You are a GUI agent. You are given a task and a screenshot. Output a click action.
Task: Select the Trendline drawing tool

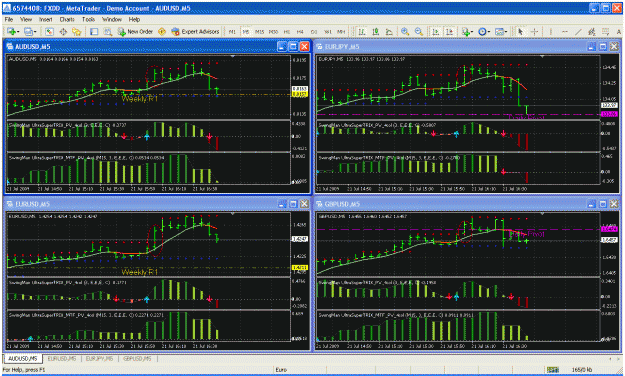tap(578, 31)
